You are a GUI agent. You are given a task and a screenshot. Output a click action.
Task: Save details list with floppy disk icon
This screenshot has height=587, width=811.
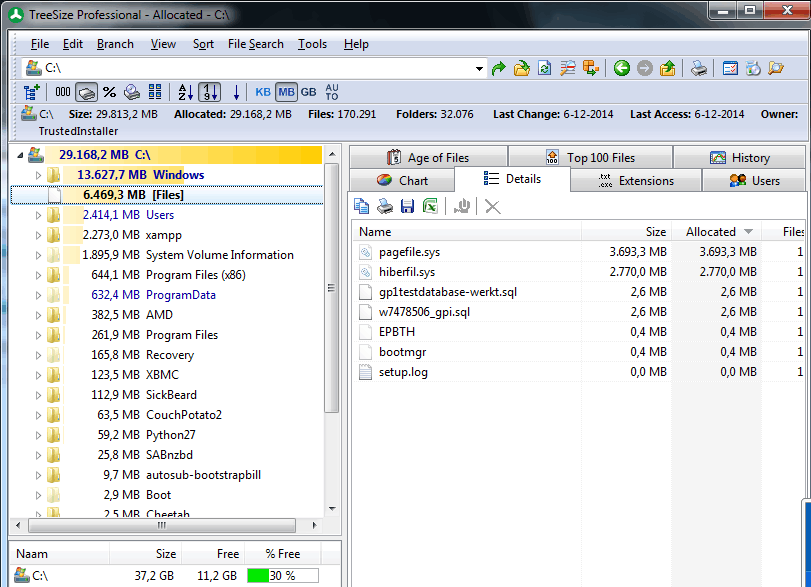coord(408,206)
